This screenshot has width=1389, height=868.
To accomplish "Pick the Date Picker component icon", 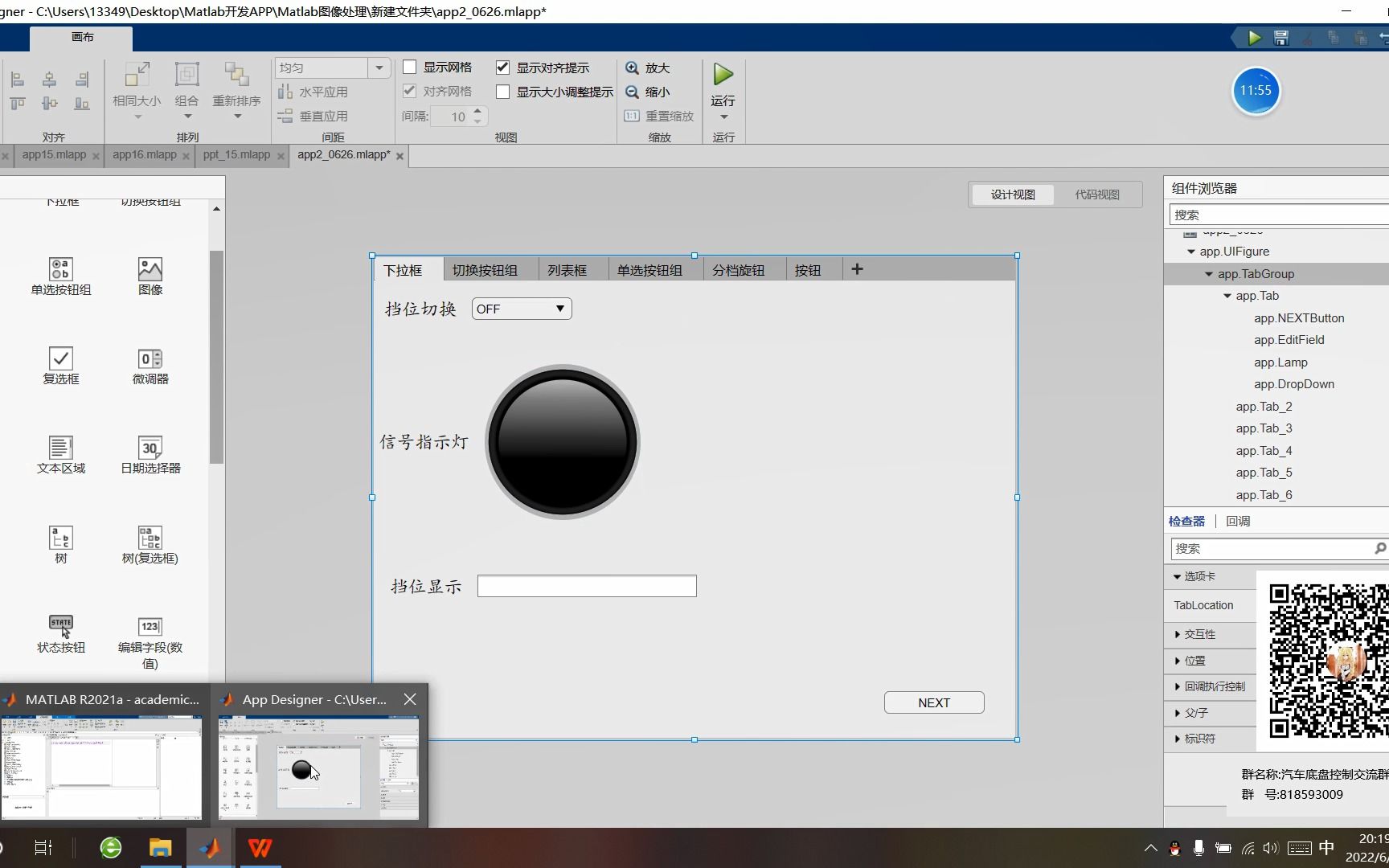I will 150,447.
